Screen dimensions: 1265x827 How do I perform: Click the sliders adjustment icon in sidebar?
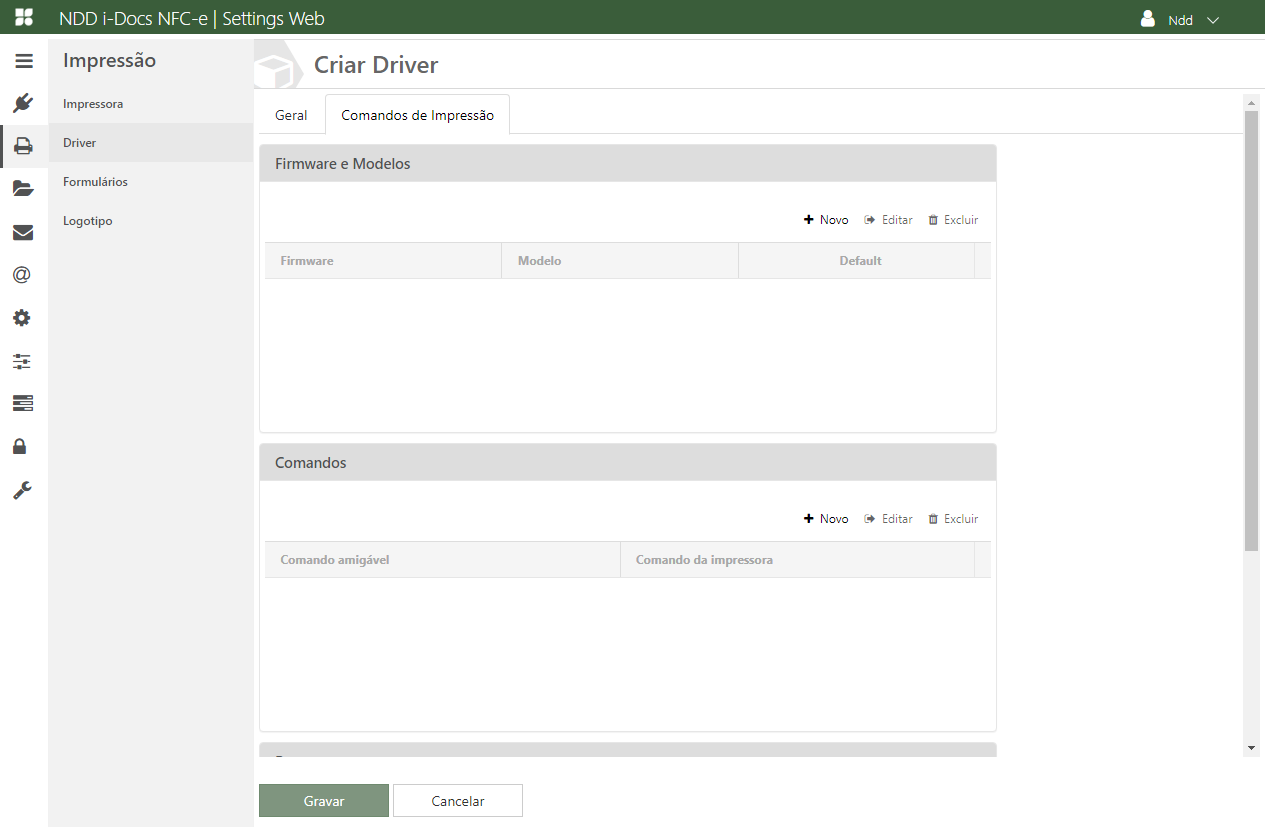(22, 361)
